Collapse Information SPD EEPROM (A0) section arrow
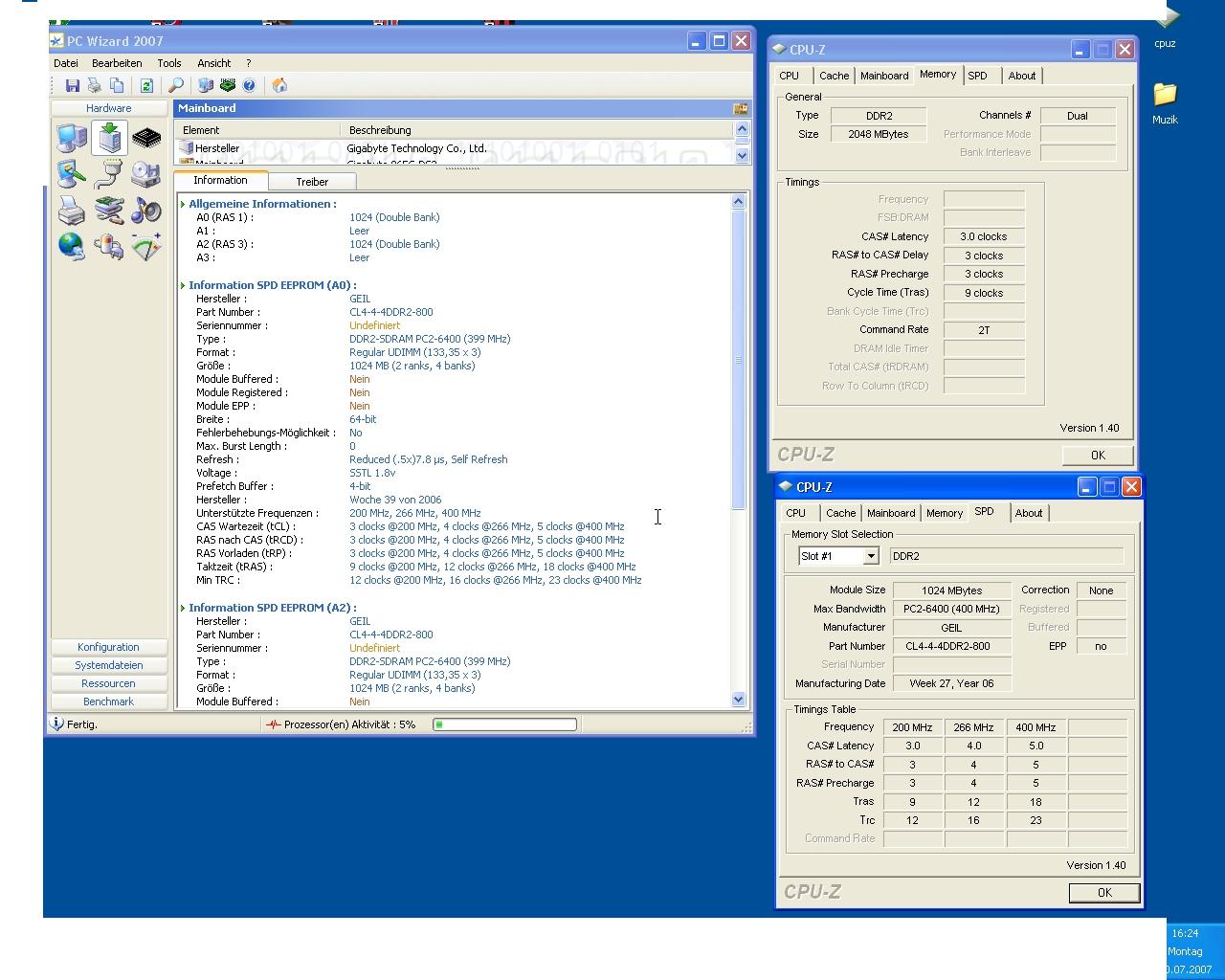 pos(183,285)
